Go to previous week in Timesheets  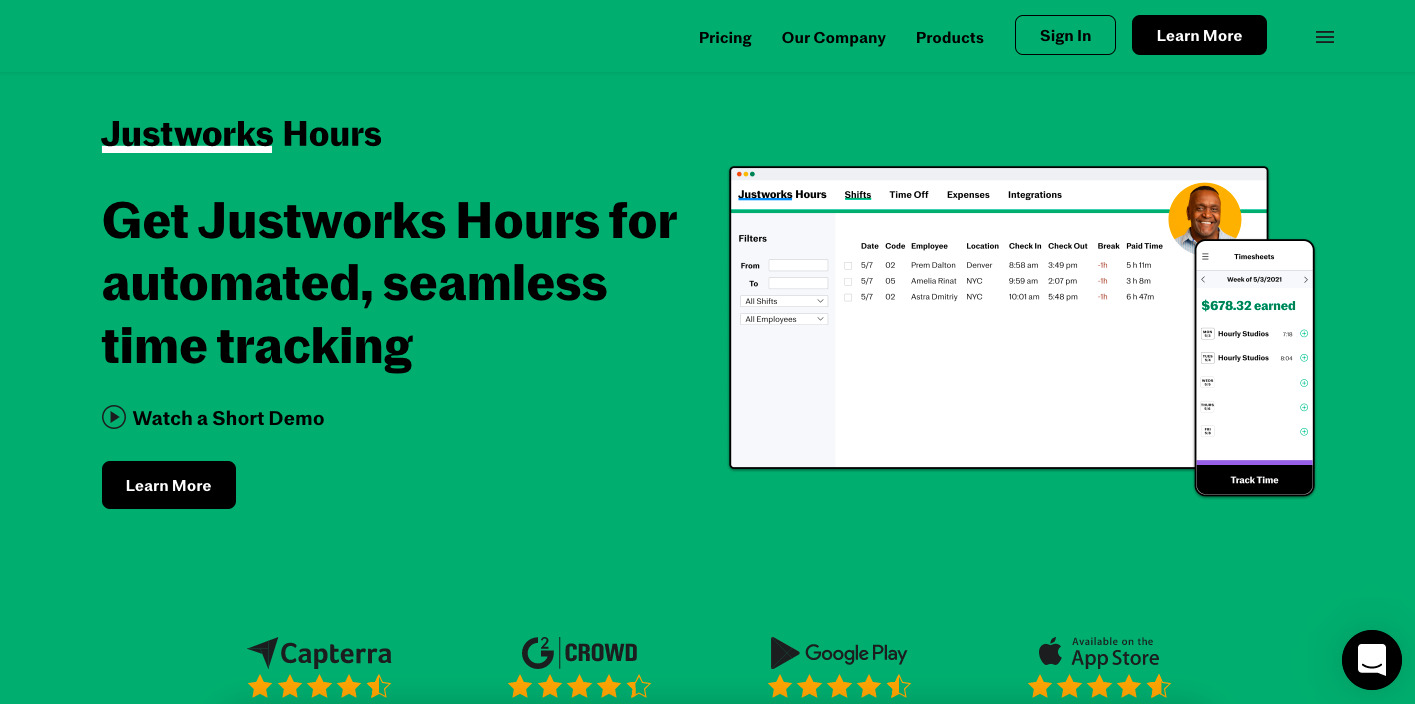tap(1203, 280)
